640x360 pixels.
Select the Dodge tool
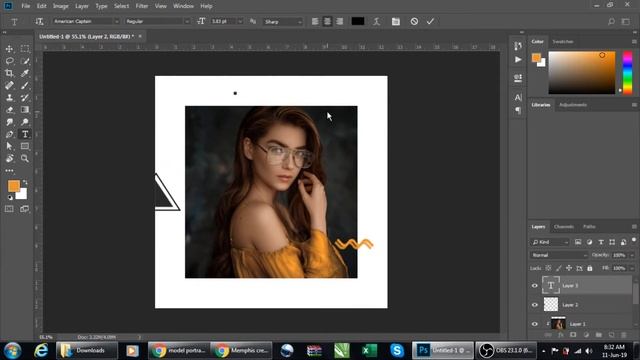pos(25,122)
